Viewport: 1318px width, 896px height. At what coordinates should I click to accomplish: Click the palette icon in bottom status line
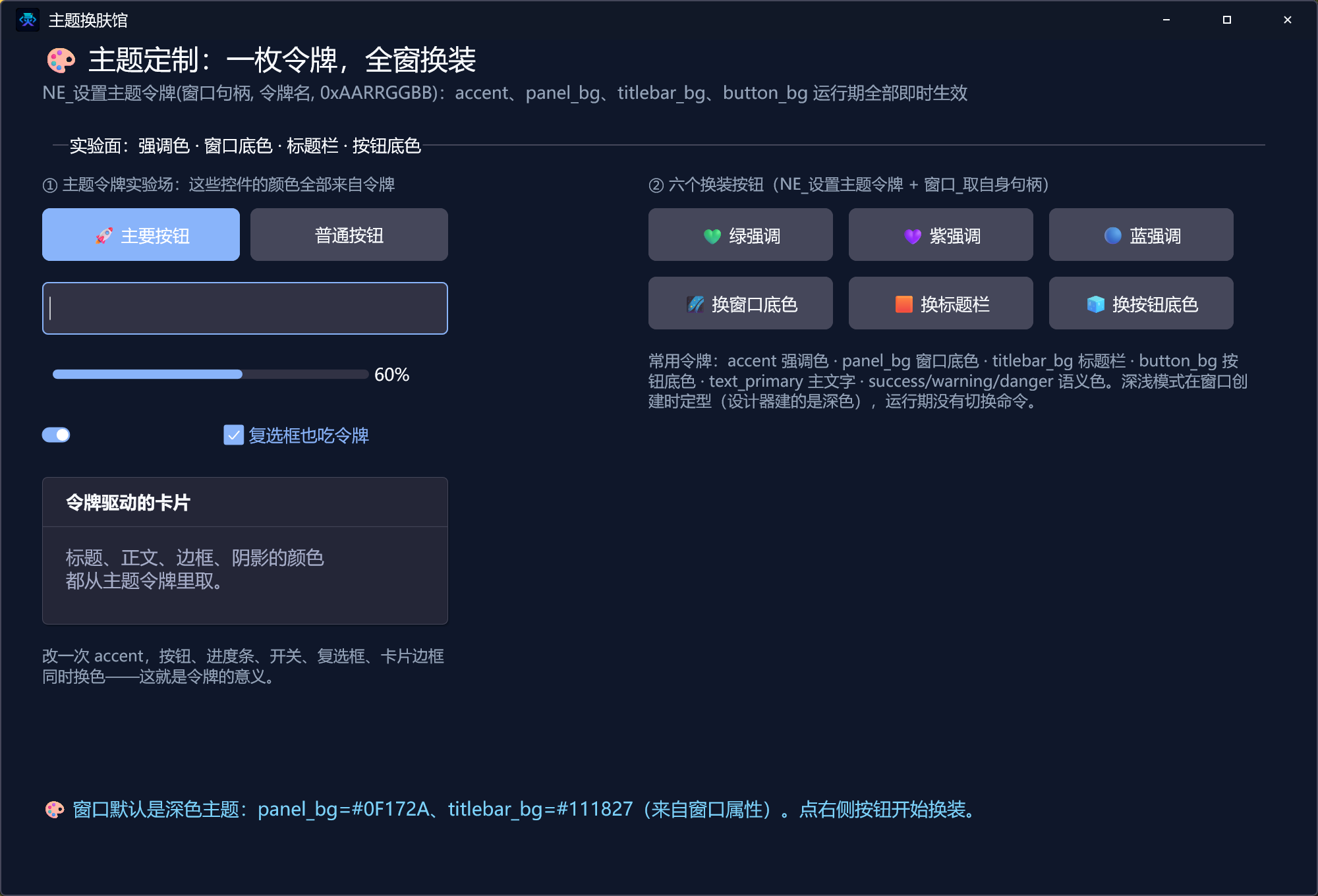click(55, 810)
